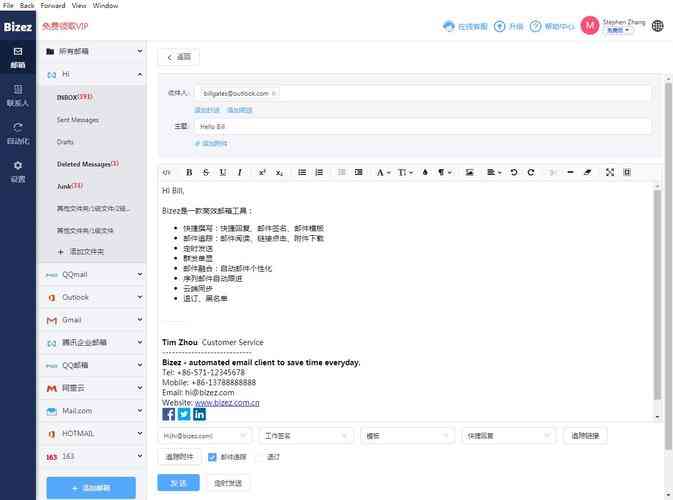Click the undo icon in toolbar
The height and width of the screenshot is (500, 673).
[514, 172]
